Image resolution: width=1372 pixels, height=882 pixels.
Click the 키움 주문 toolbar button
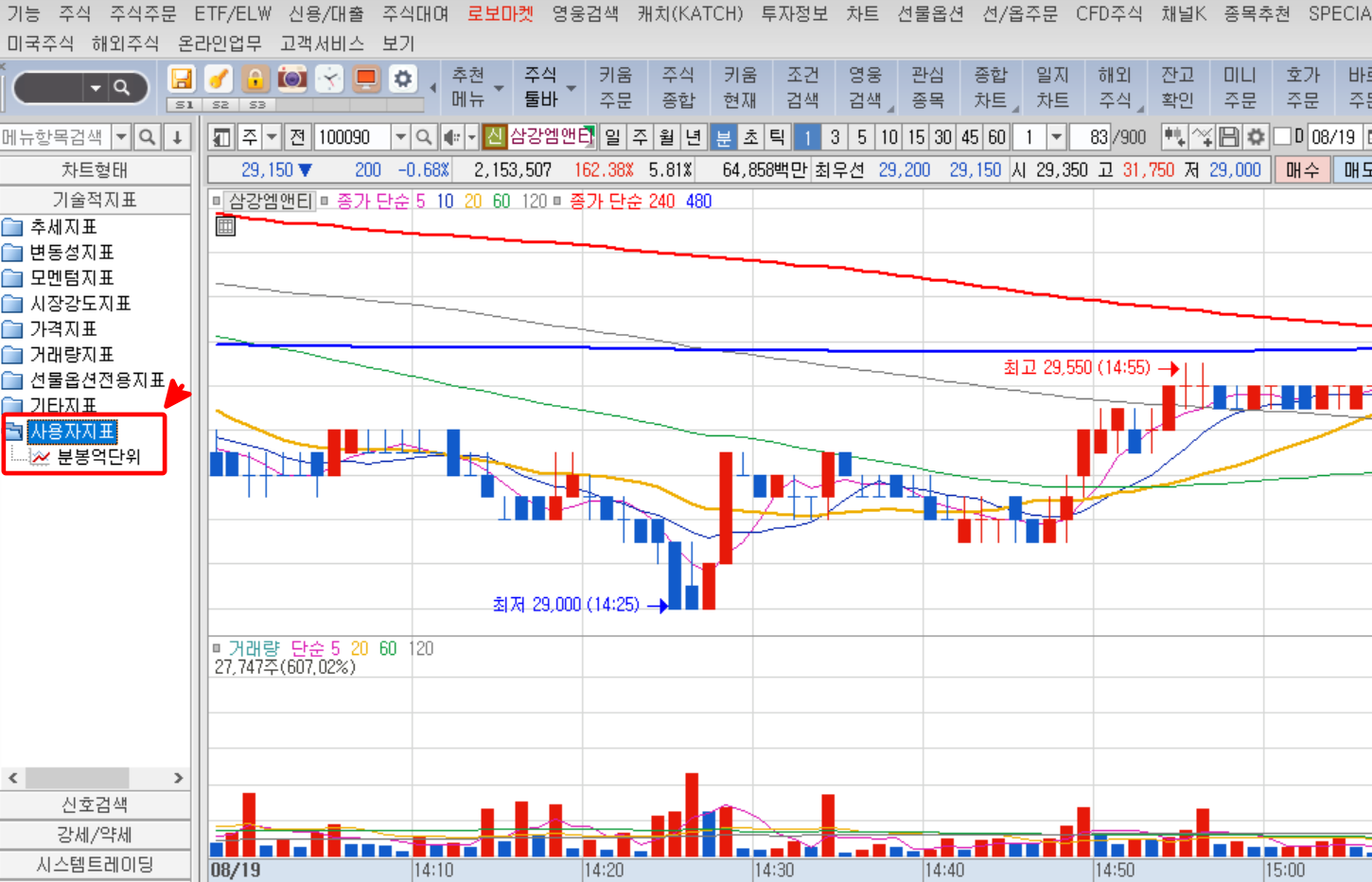(615, 87)
